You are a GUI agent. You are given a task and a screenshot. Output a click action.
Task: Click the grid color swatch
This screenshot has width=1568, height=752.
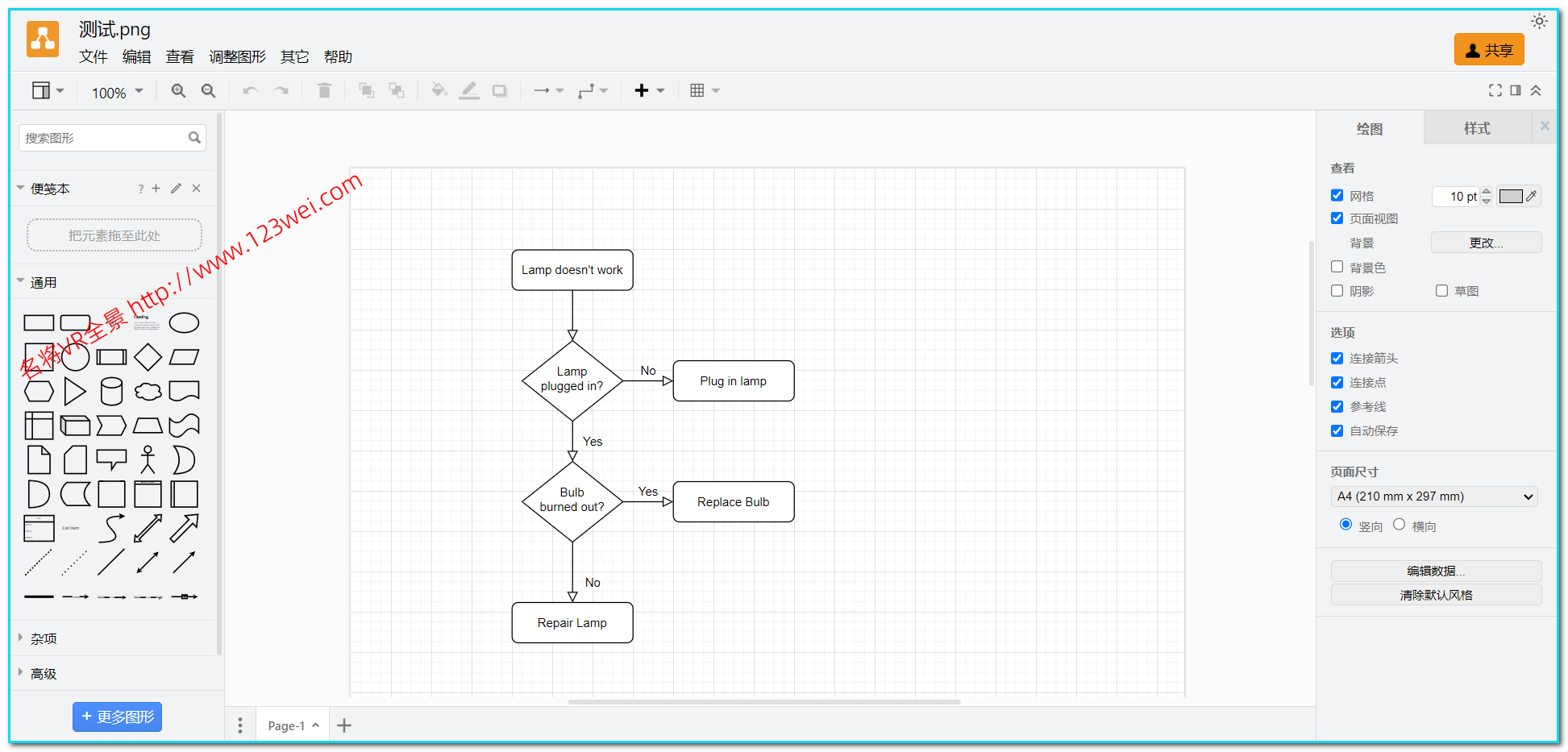click(x=1511, y=197)
